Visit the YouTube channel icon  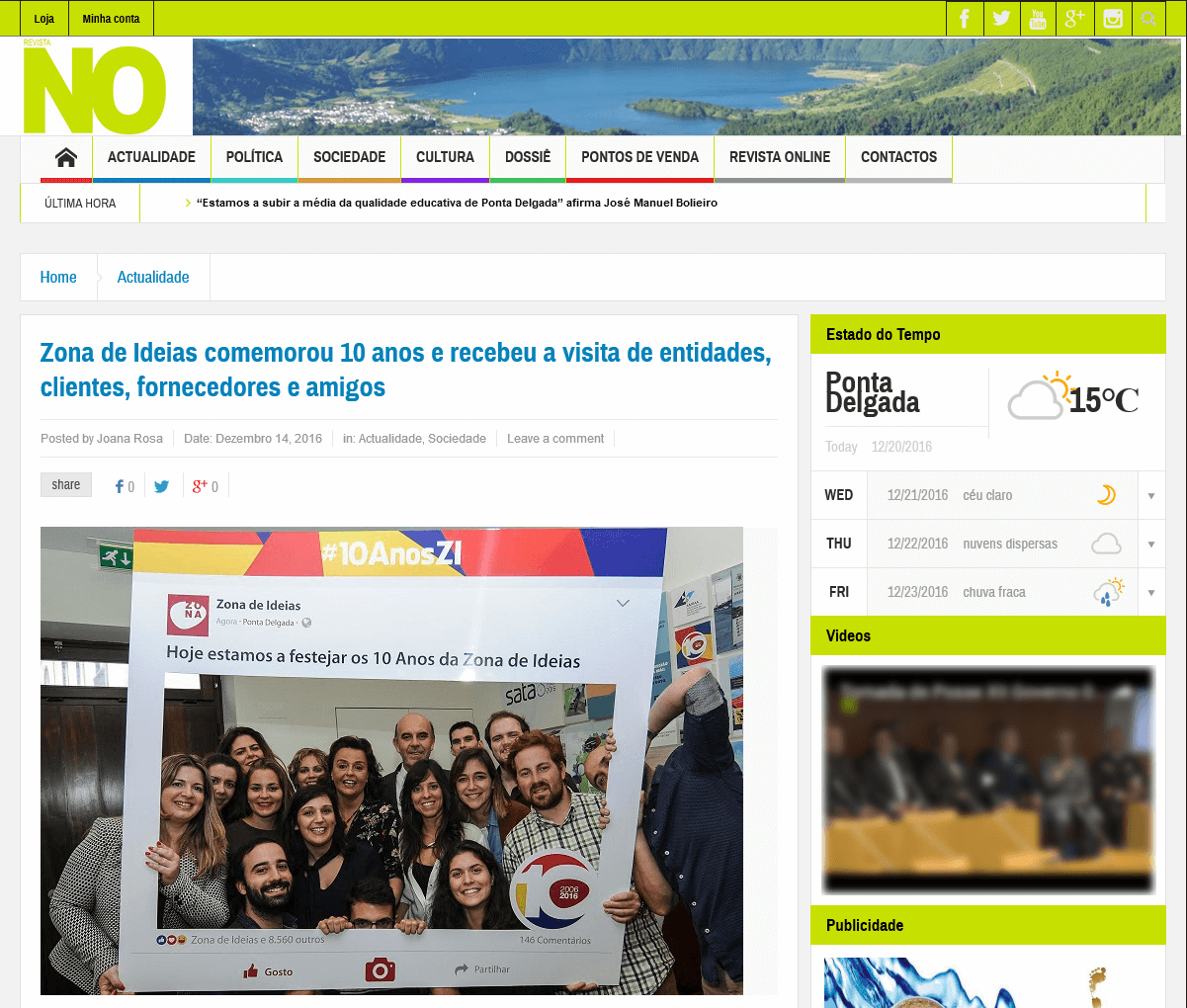click(x=1038, y=19)
